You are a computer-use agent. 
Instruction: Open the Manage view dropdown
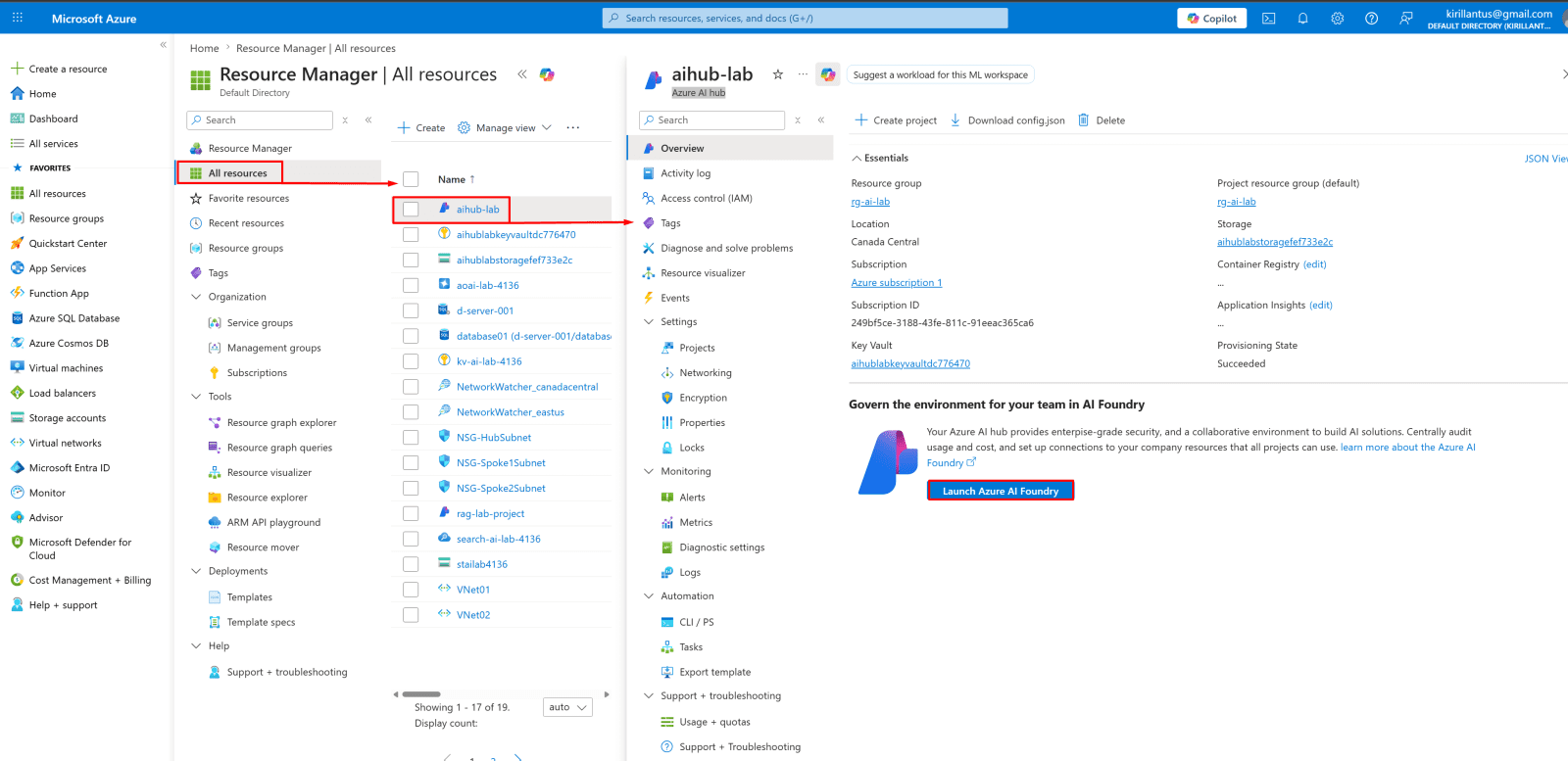505,127
